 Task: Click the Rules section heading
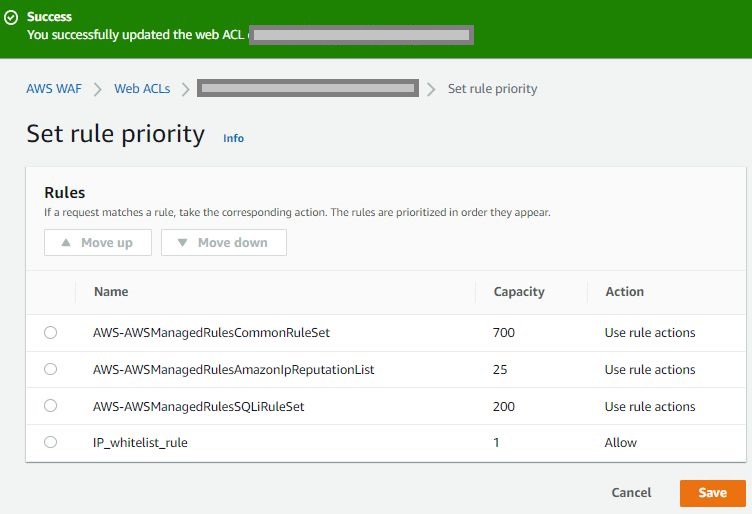pyautogui.click(x=65, y=192)
